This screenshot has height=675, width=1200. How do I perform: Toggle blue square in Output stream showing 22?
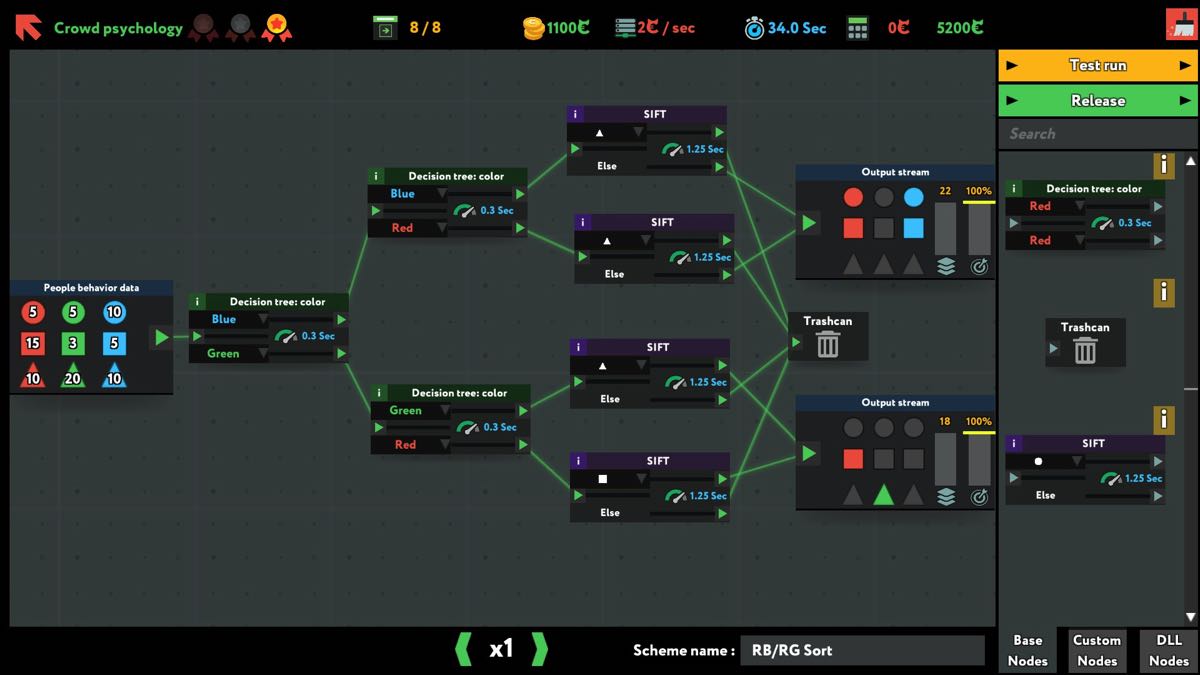[x=913, y=228]
